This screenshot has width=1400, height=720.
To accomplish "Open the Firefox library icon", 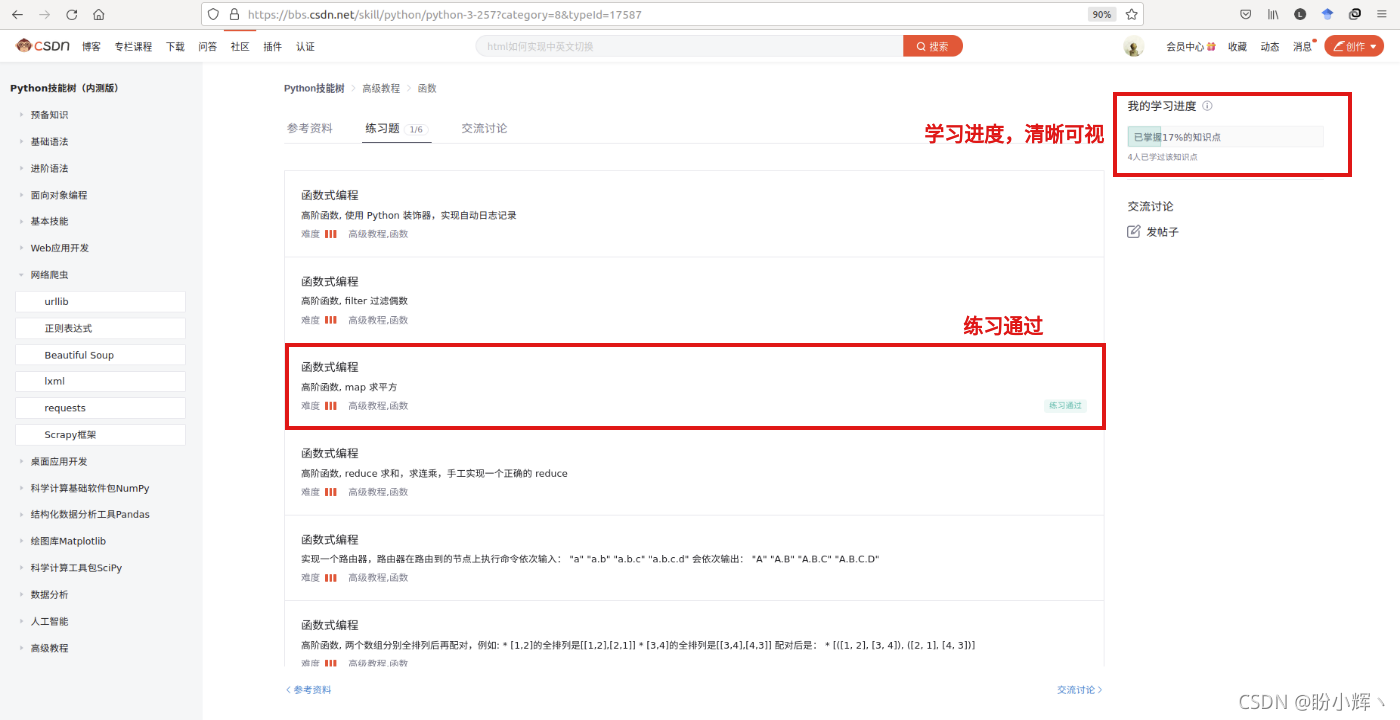I will tap(1273, 15).
